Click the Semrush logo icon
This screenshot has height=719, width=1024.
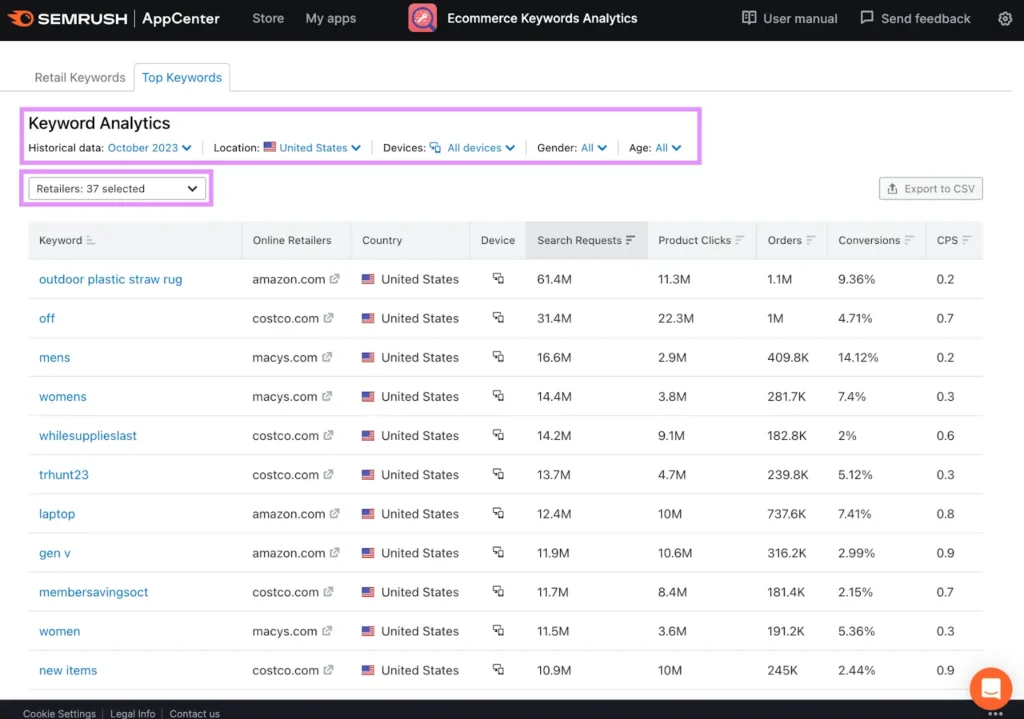21,19
